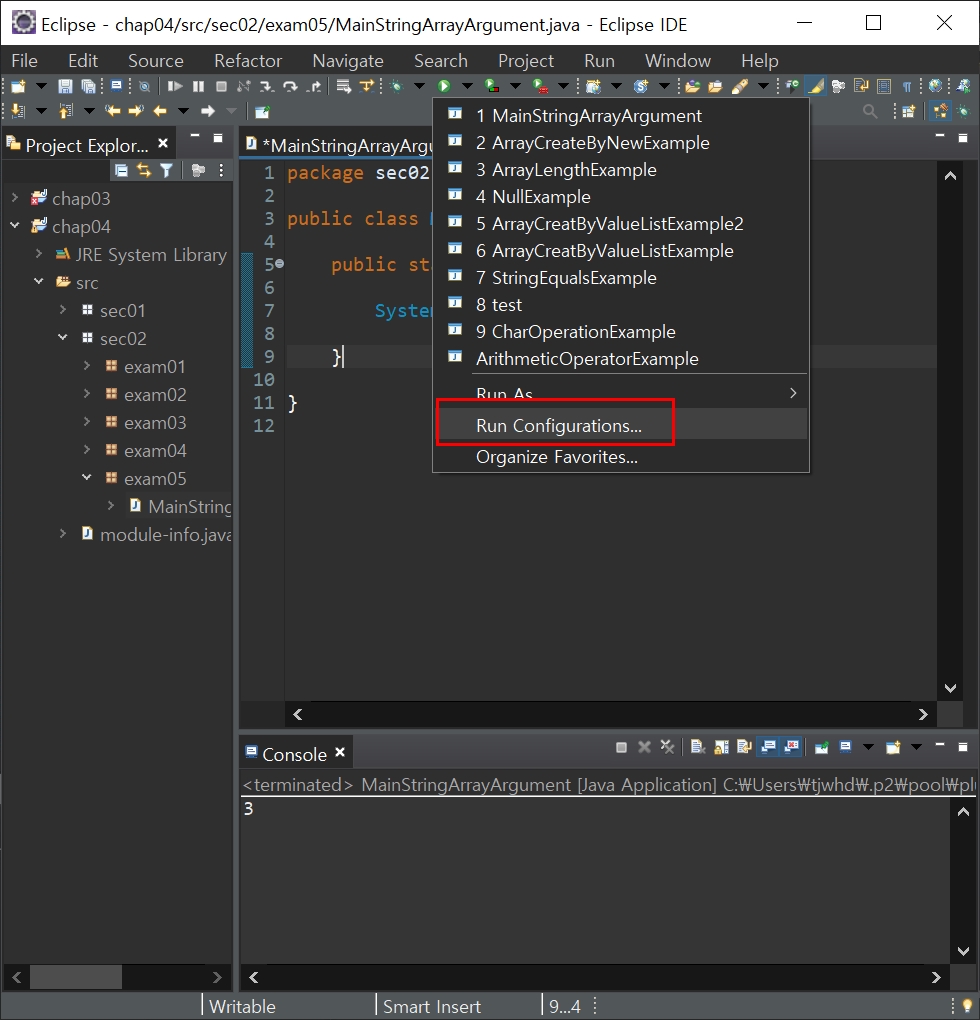
Task: Open the Window menu
Action: coord(678,60)
